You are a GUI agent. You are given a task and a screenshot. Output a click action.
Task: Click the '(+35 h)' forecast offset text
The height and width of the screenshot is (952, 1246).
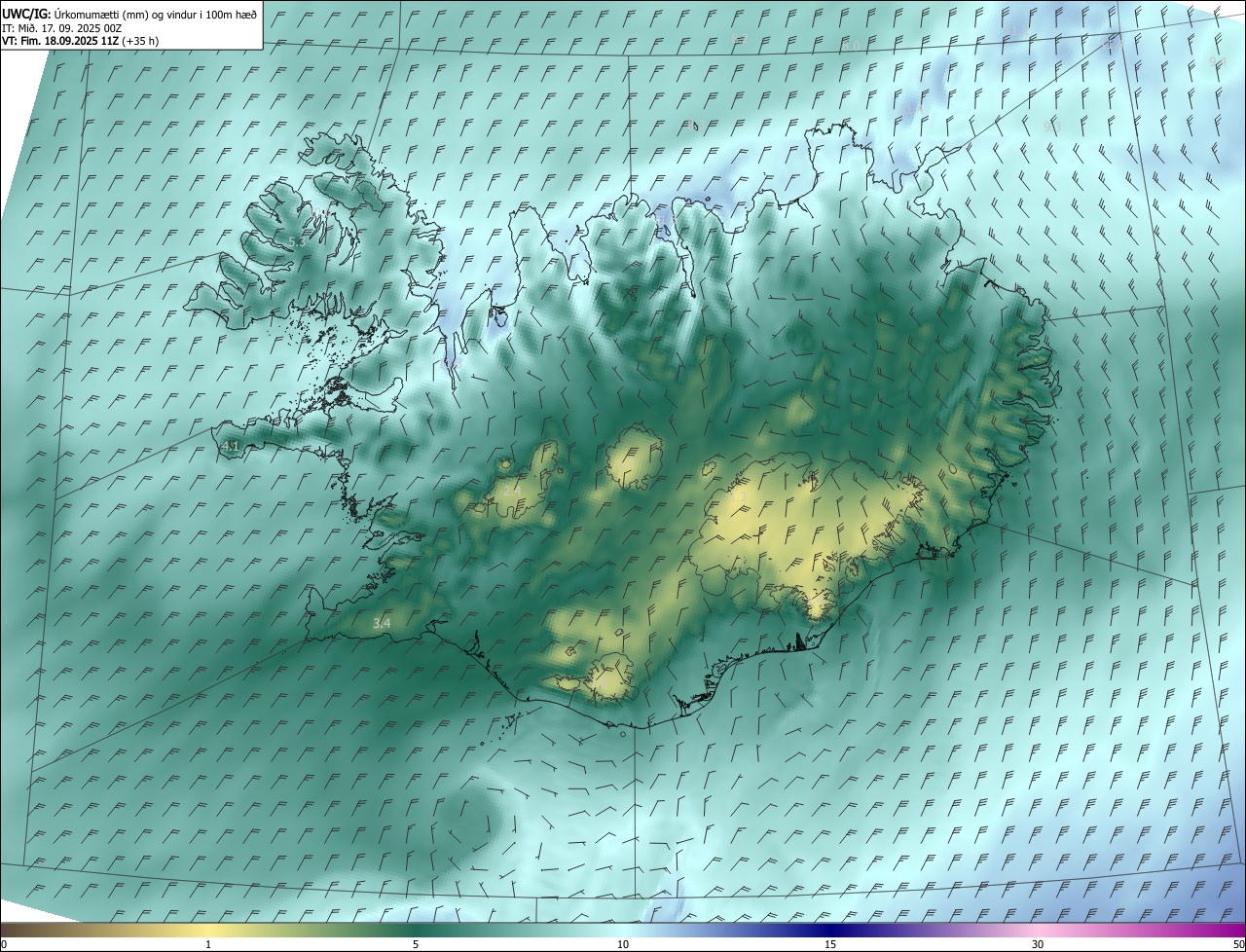coord(141,41)
